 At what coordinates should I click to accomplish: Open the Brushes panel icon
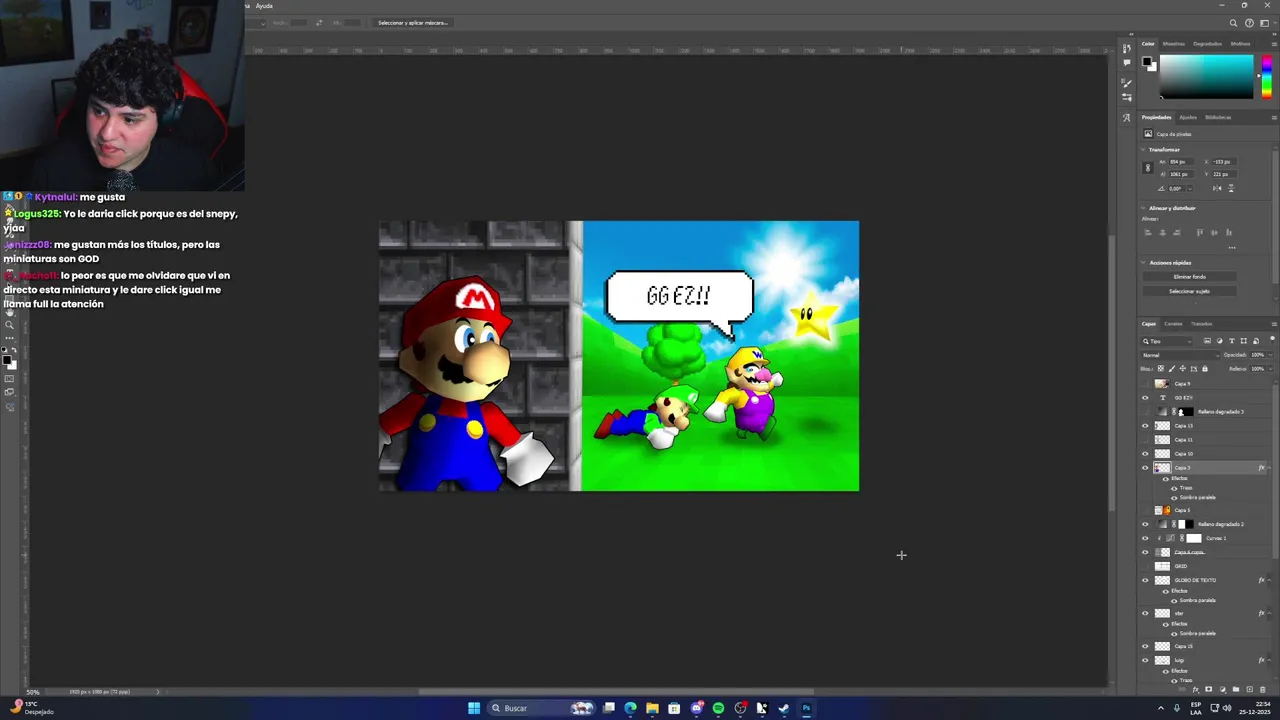1127,83
